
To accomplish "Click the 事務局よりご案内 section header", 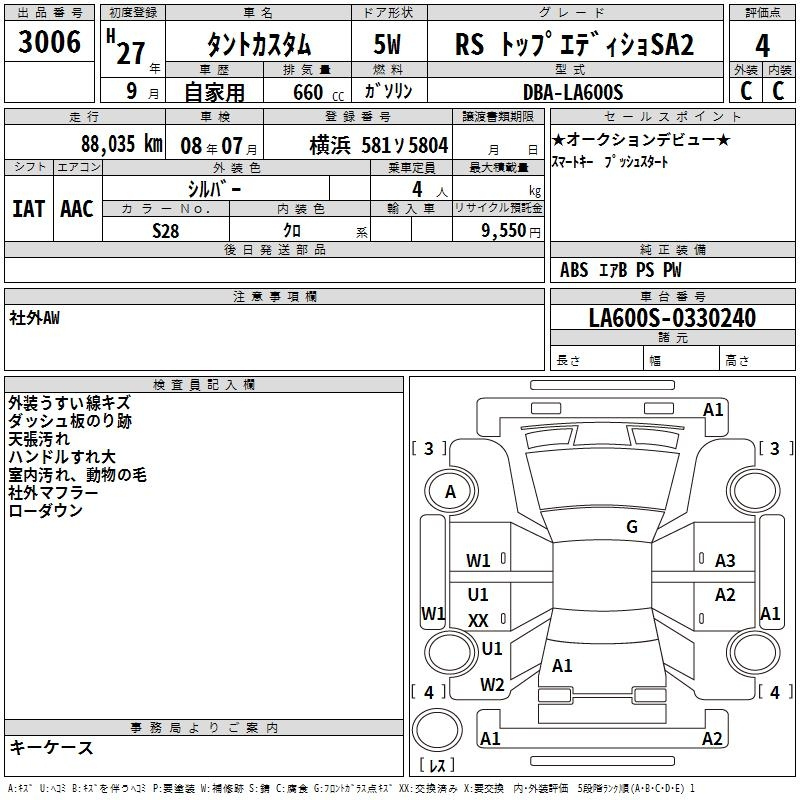I will coord(204,728).
